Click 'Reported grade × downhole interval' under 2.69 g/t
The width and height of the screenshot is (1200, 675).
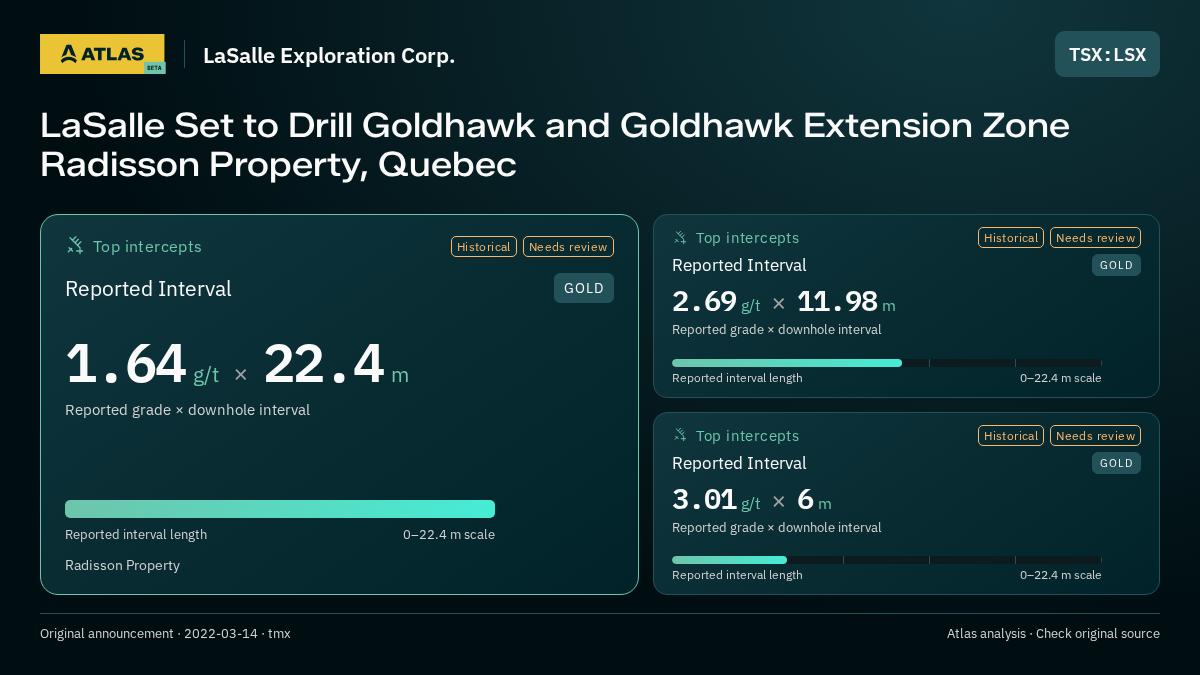(x=777, y=330)
